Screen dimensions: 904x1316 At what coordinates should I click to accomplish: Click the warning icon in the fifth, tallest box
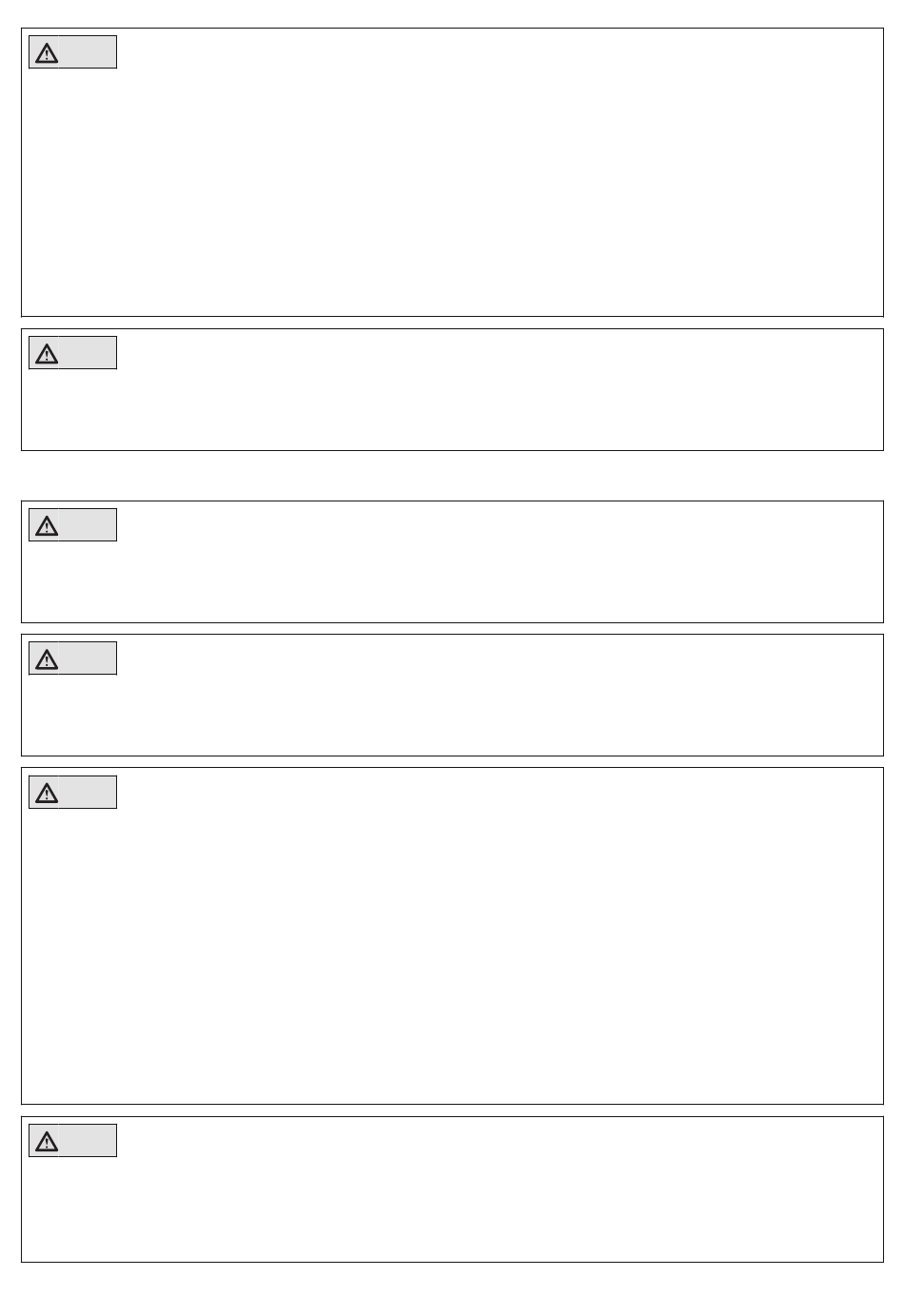tap(46, 793)
